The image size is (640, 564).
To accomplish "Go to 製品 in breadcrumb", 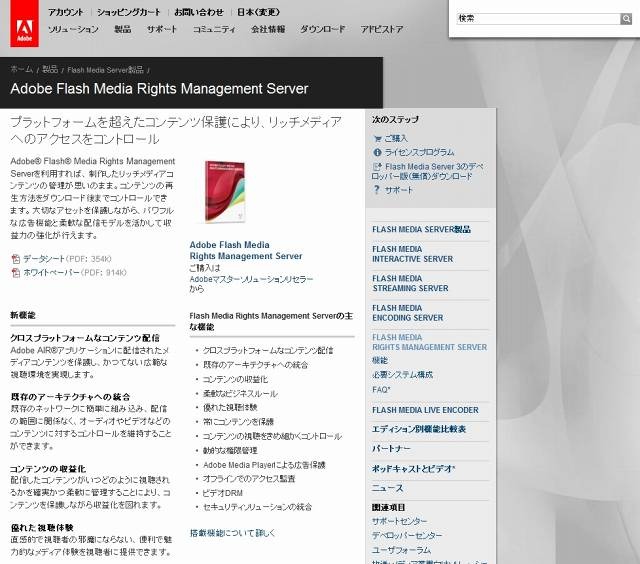I will [50, 70].
